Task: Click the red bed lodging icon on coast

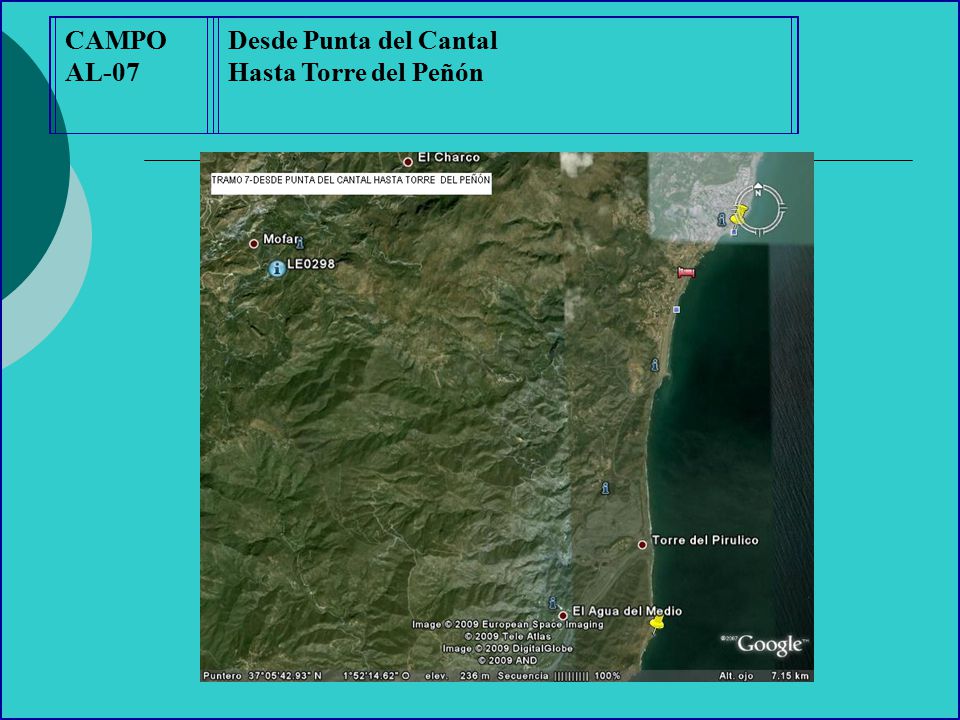Action: pos(686,272)
